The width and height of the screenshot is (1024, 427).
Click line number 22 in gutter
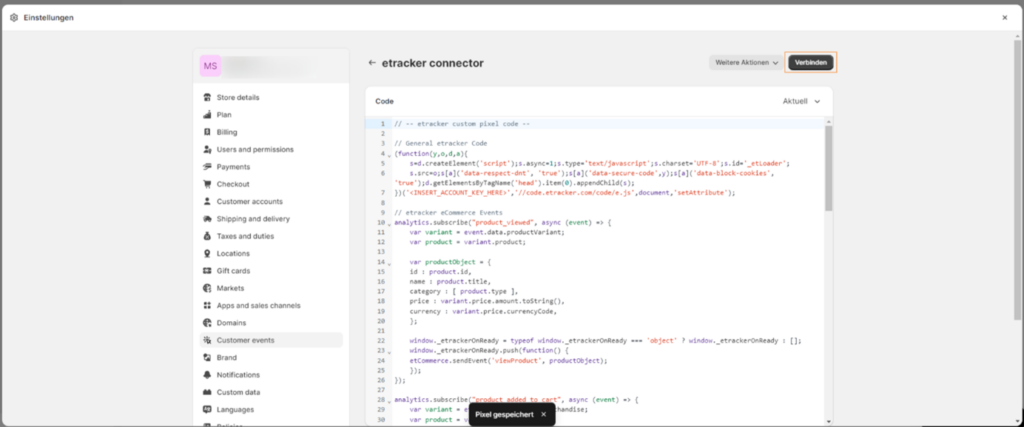tap(381, 340)
